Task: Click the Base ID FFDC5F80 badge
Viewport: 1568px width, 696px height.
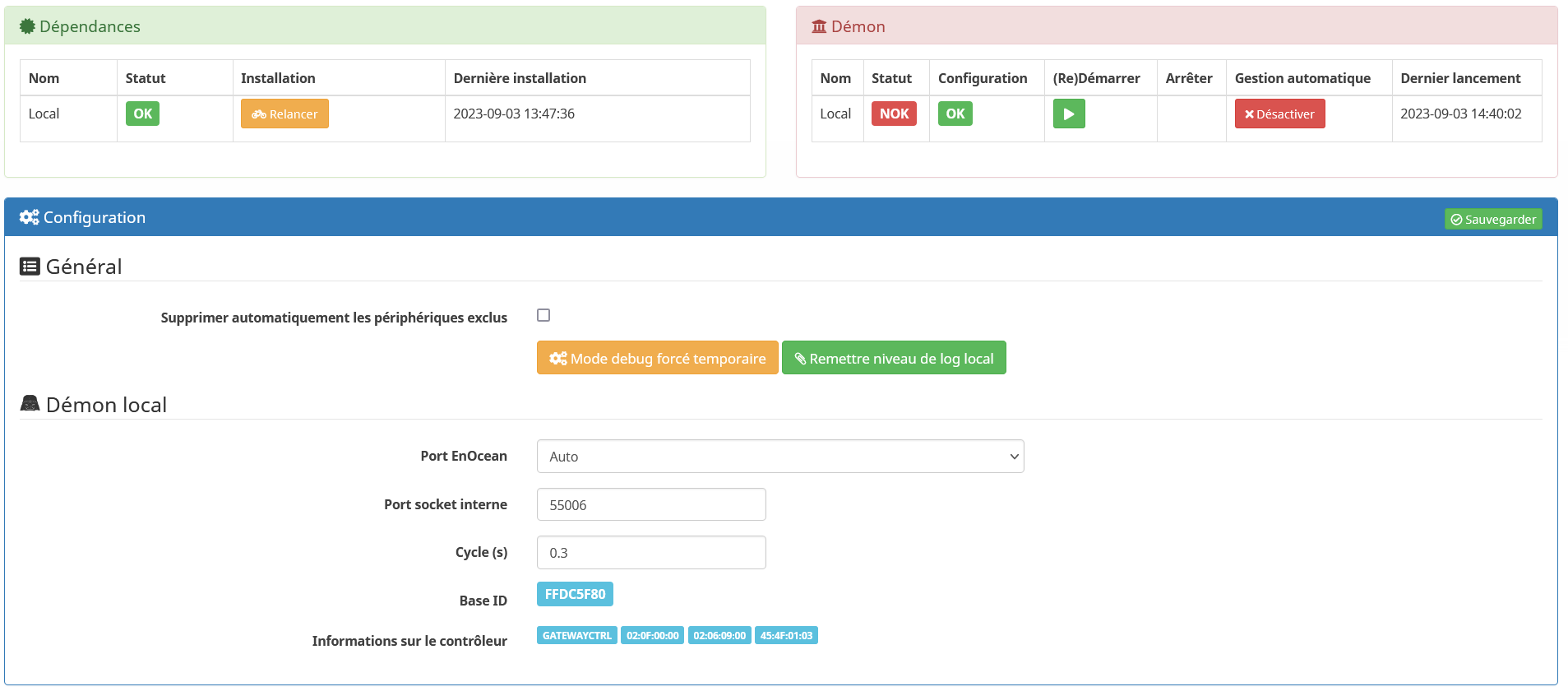Action: click(x=575, y=594)
